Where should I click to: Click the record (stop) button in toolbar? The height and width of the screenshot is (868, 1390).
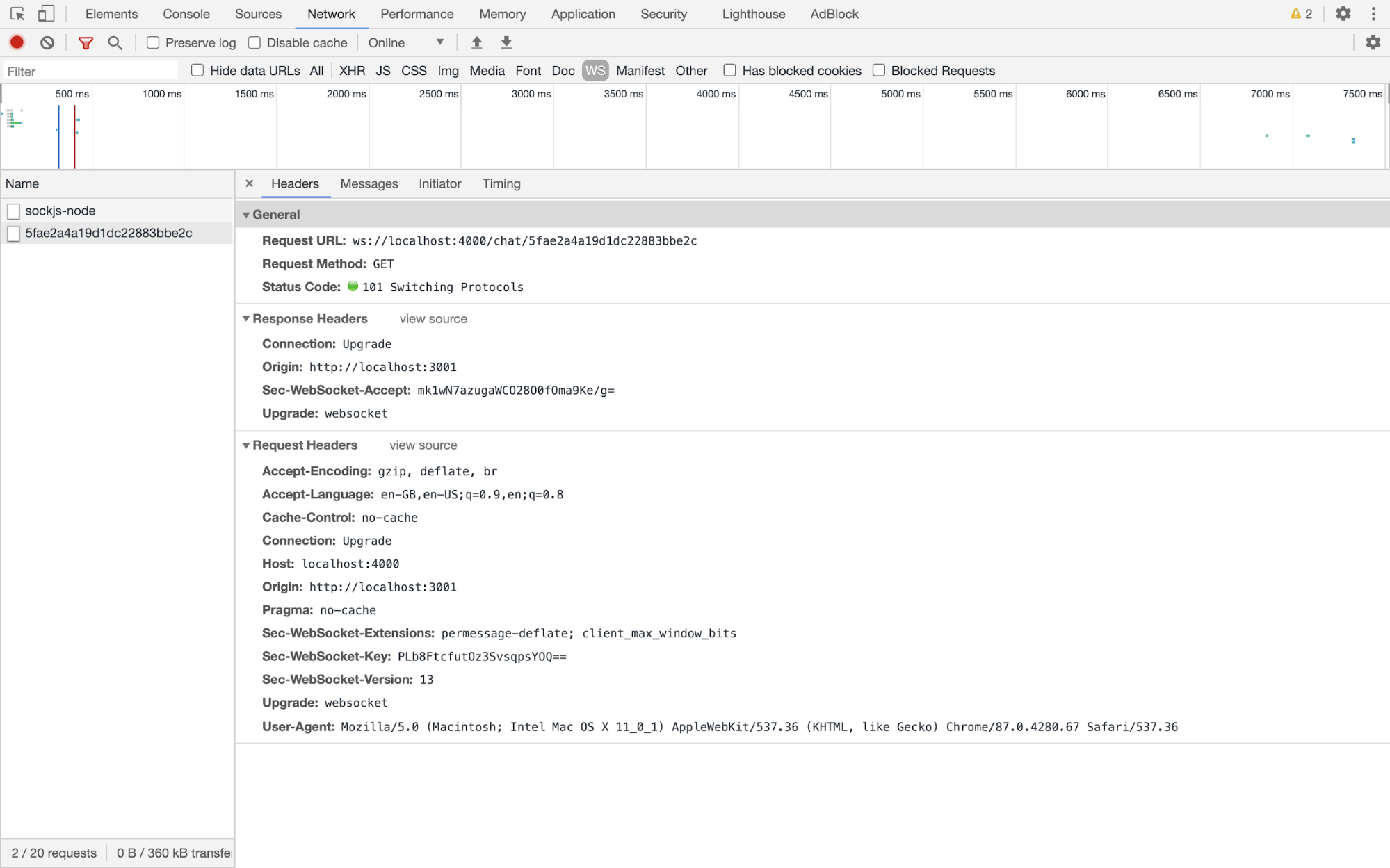click(x=18, y=42)
